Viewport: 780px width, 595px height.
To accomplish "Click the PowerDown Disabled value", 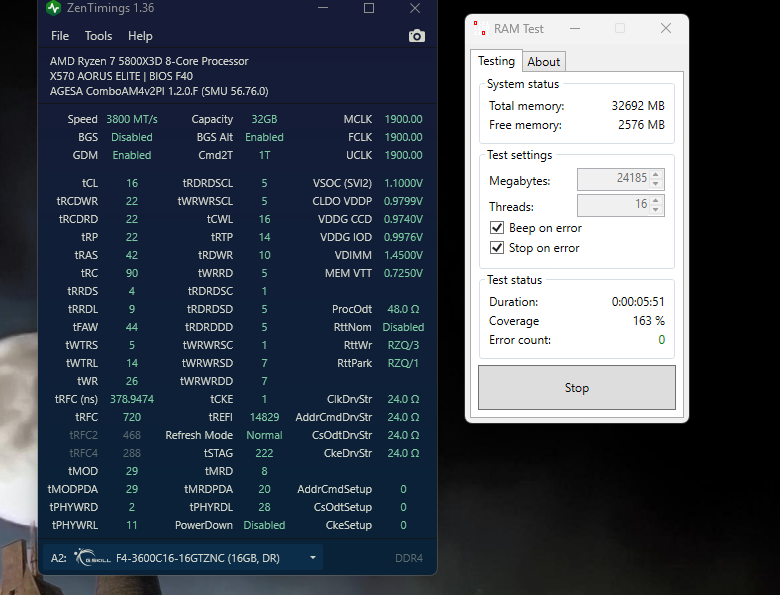I will [x=264, y=525].
